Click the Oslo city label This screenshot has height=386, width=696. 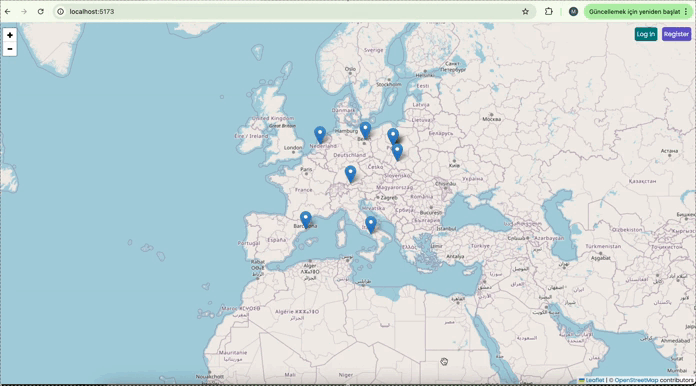point(350,69)
